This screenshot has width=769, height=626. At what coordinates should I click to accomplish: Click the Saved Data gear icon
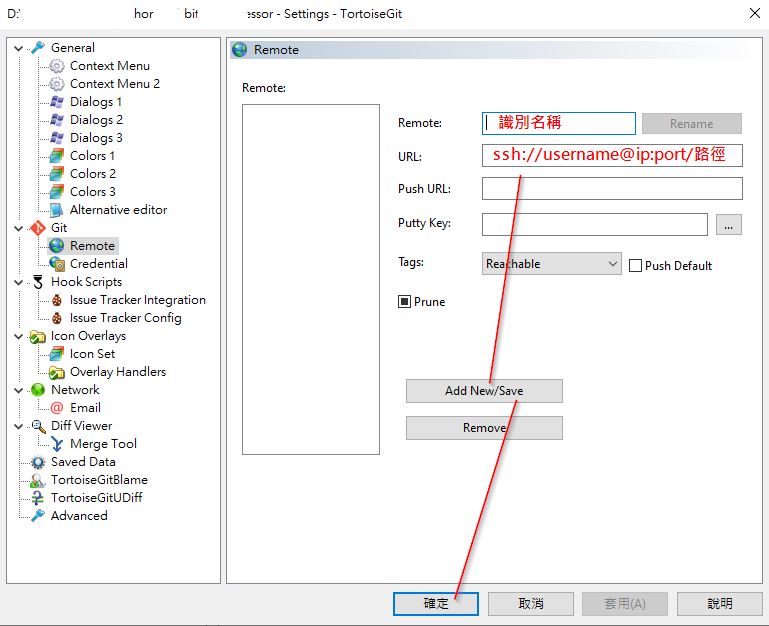pos(38,462)
